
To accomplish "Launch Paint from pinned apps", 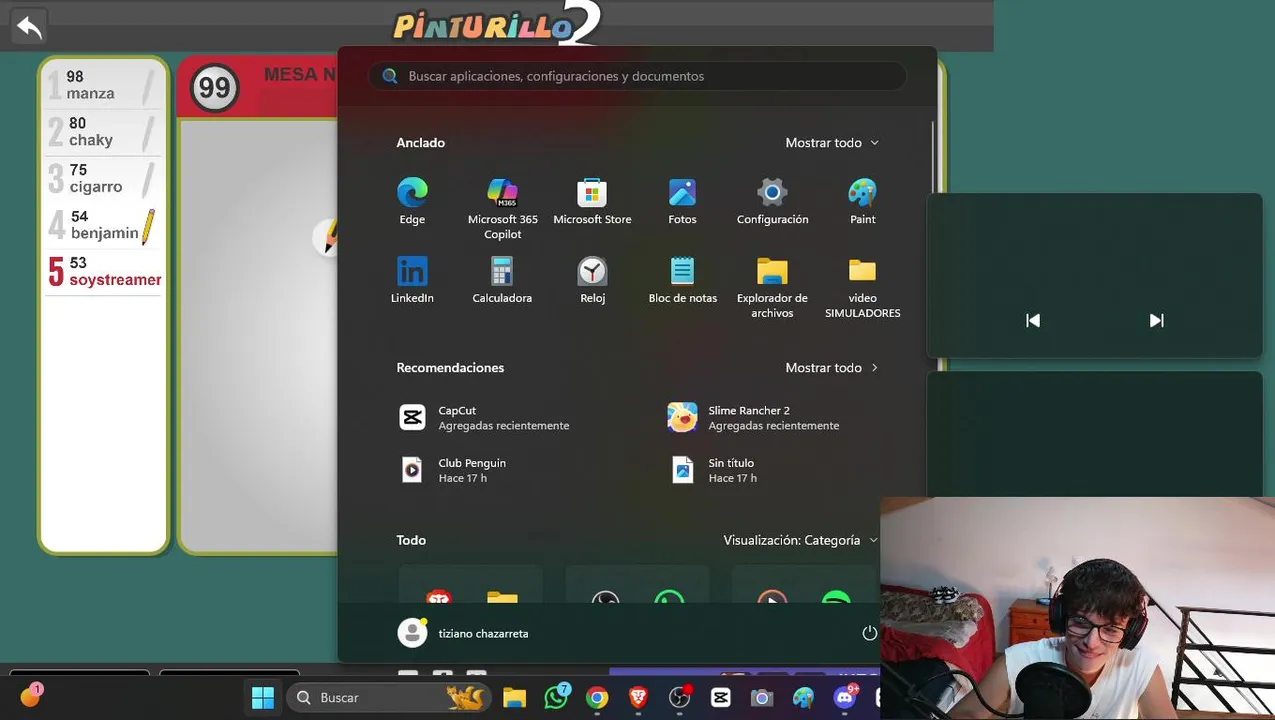I will click(x=862, y=201).
